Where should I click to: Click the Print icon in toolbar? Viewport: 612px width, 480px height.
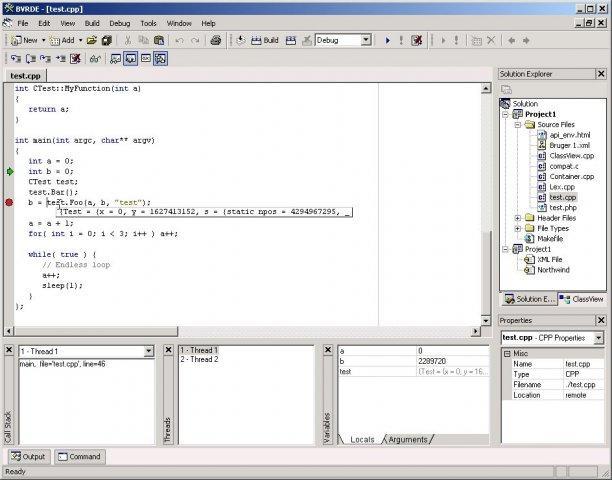(218, 40)
